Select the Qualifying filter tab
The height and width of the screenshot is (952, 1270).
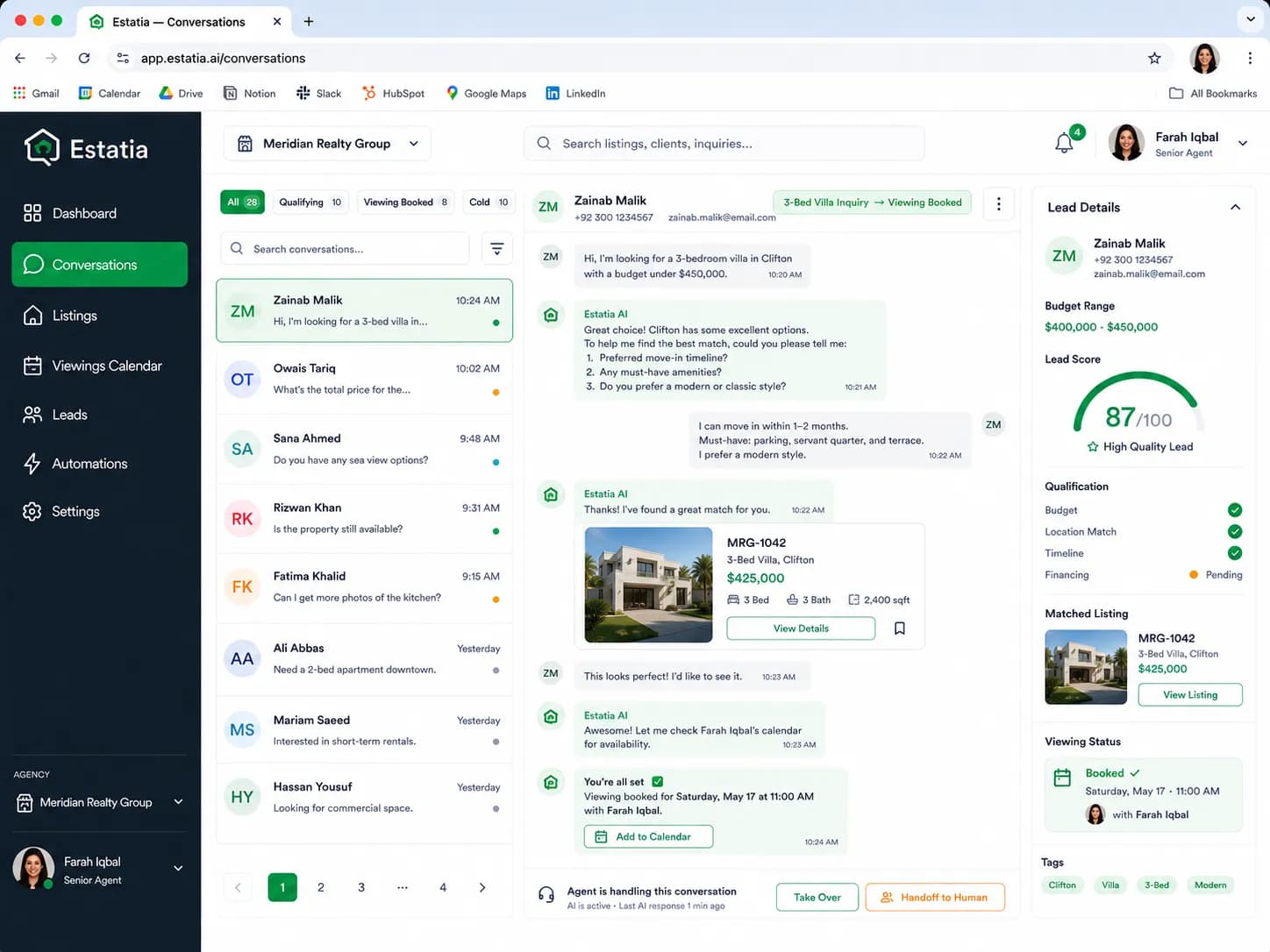pyautogui.click(x=310, y=202)
